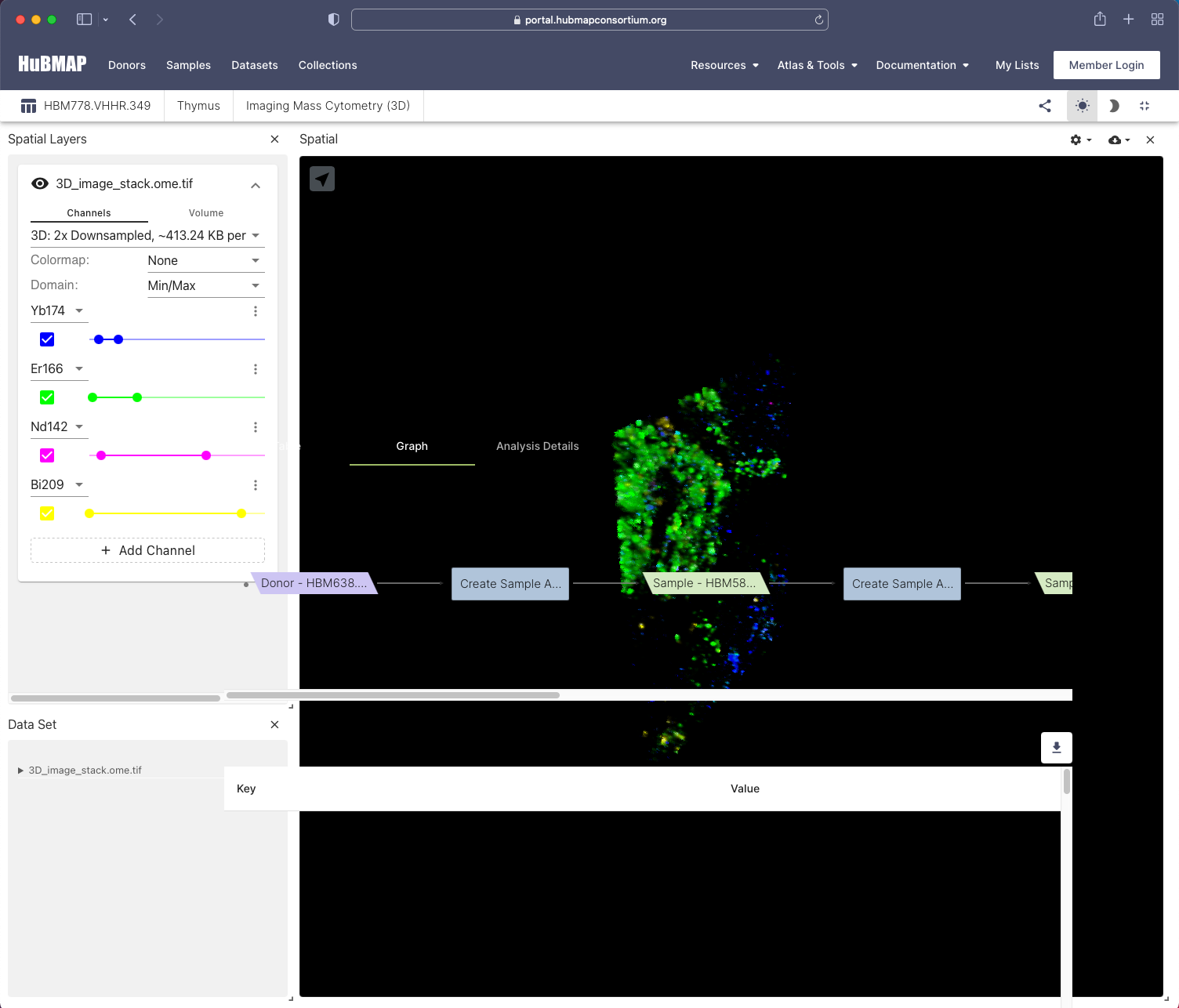
Task: Open the Resources menu
Action: (x=724, y=65)
